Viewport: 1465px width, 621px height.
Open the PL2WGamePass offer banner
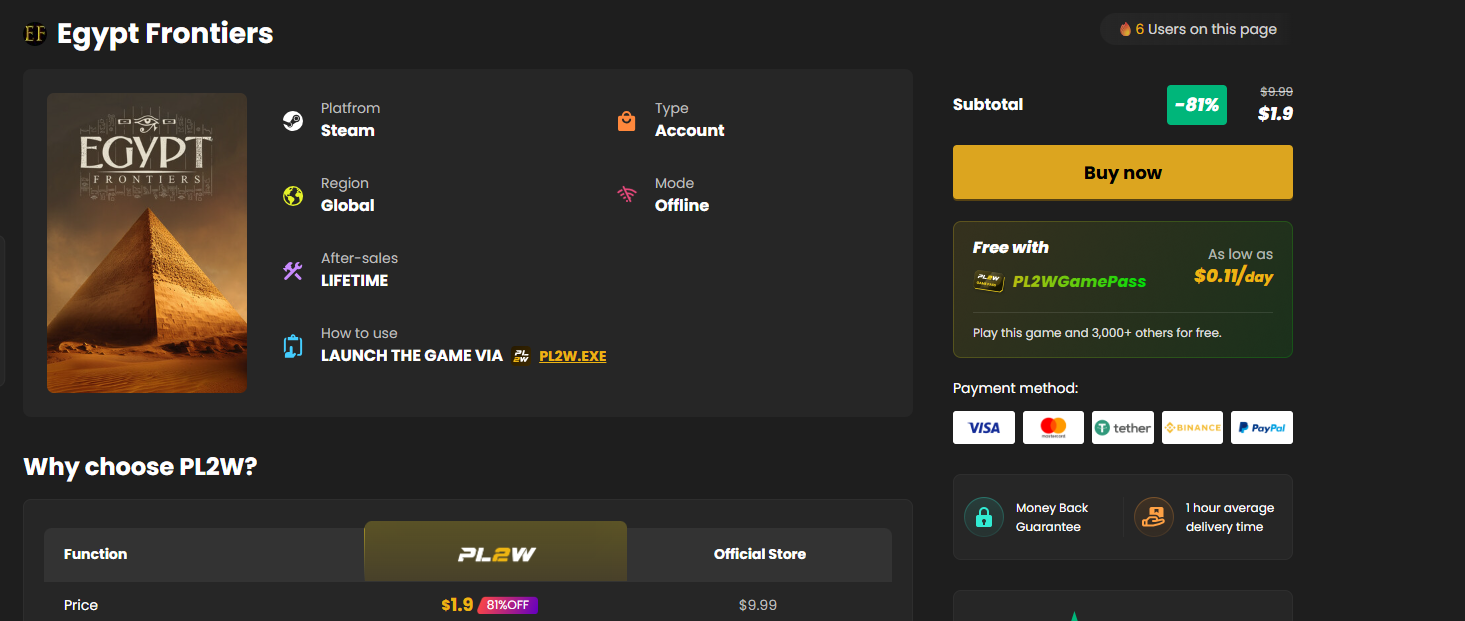click(1122, 289)
